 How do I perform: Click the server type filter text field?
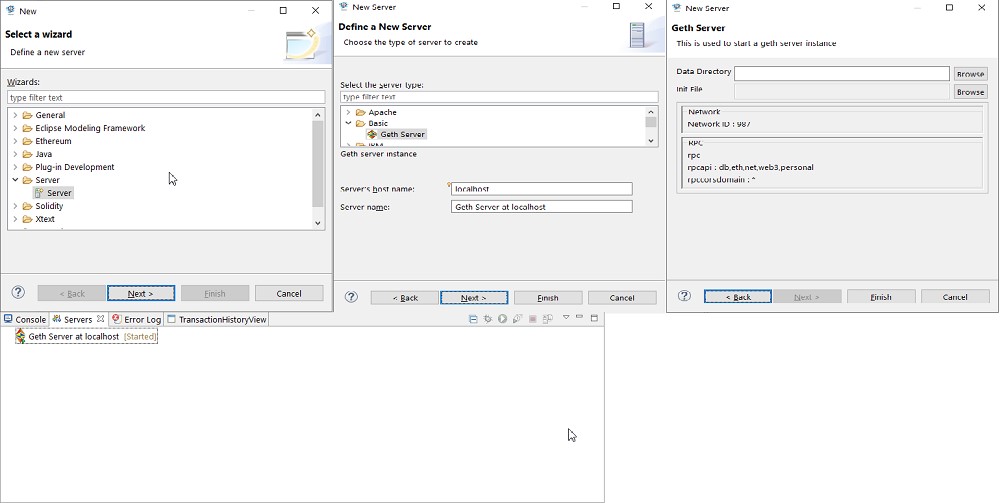[x=499, y=97]
